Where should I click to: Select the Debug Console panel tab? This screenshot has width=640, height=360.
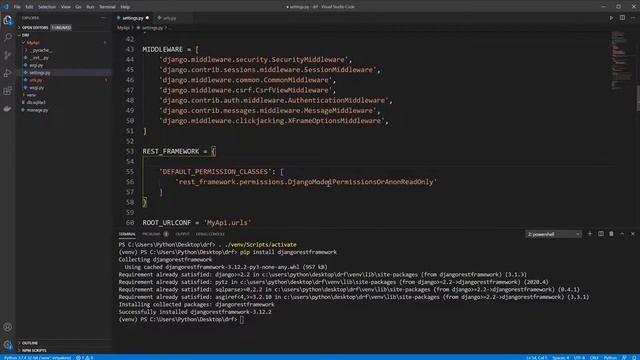coord(210,234)
